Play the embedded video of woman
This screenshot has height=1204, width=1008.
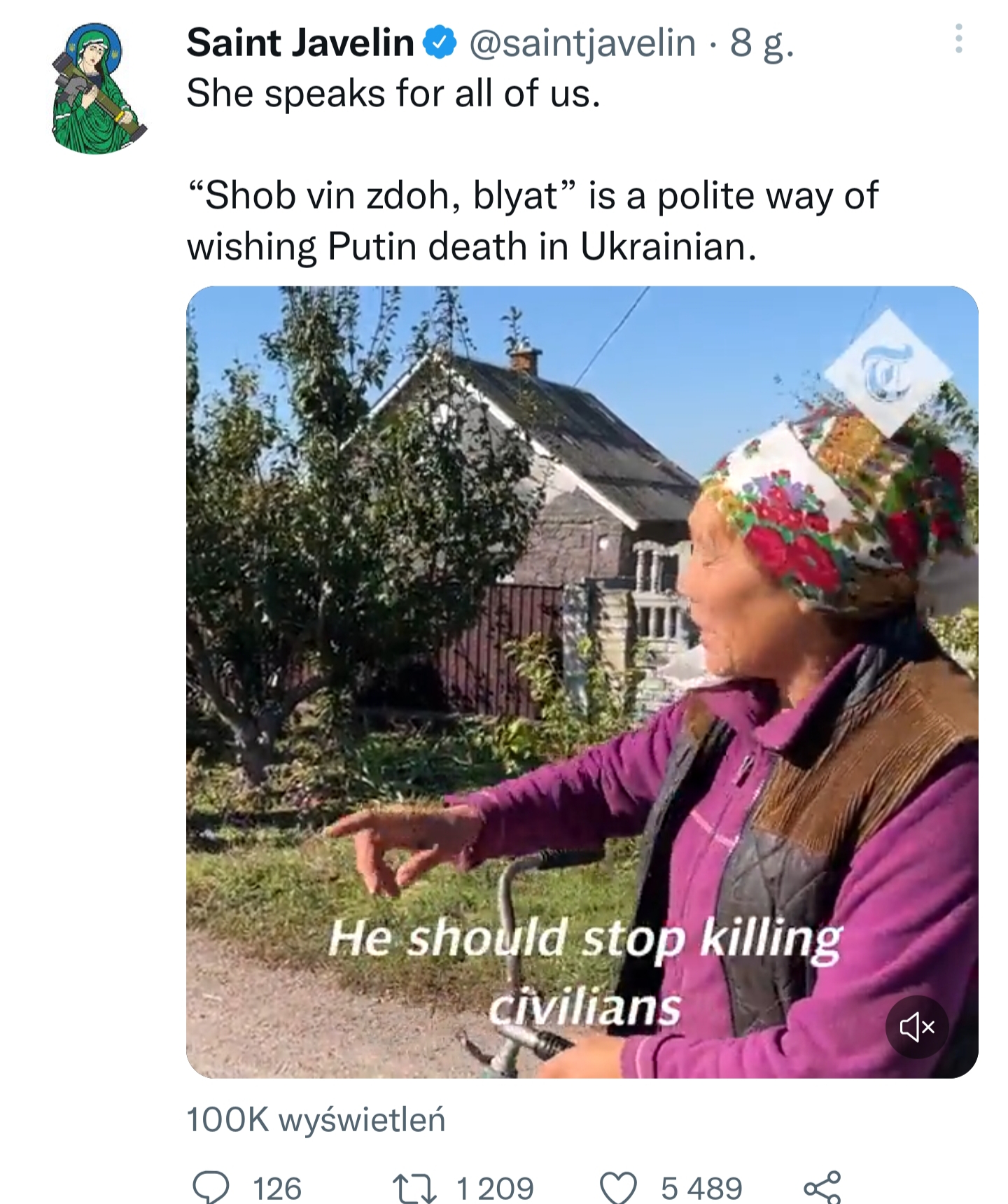[x=582, y=682]
